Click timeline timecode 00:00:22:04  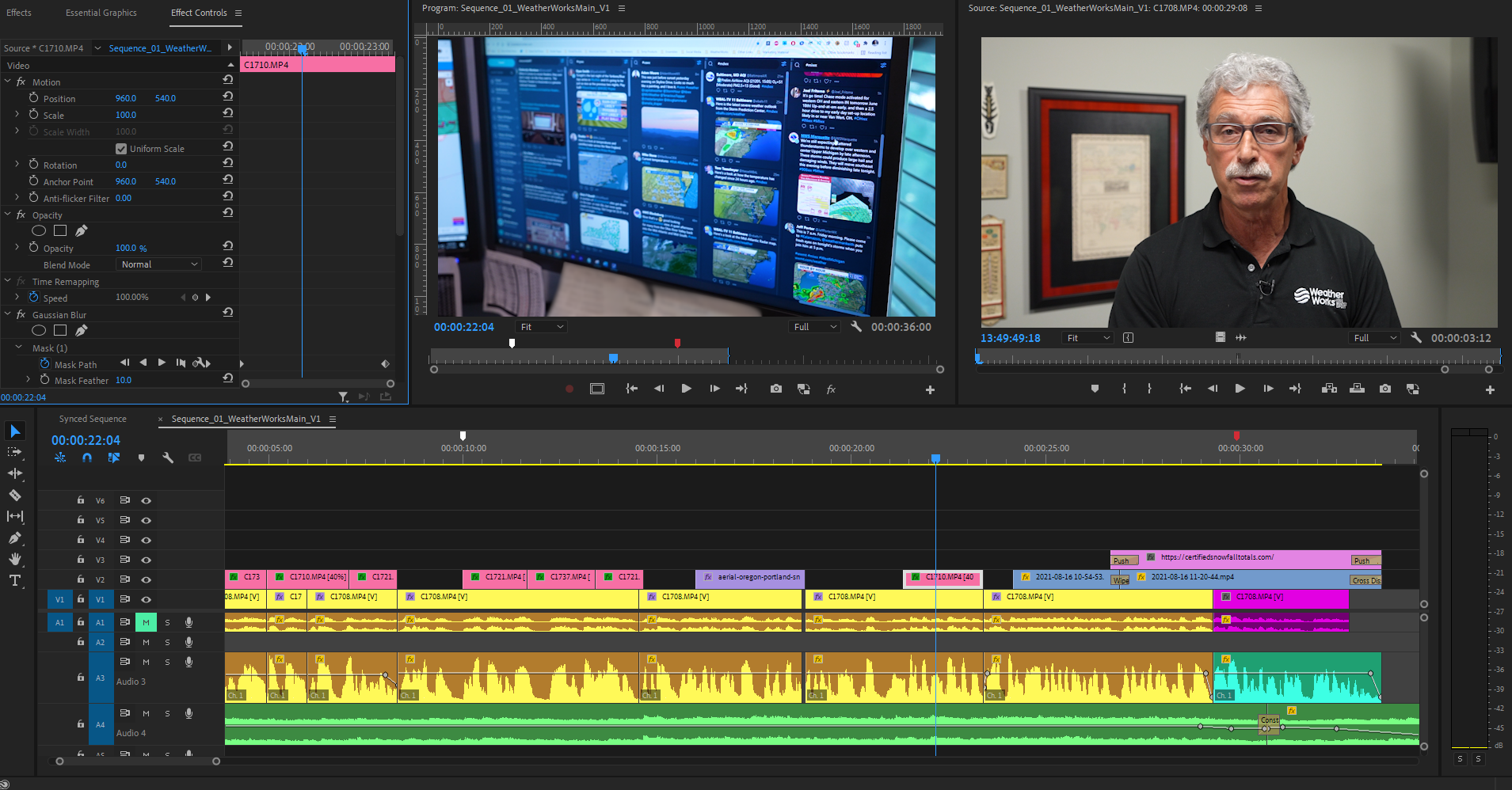tap(86, 440)
